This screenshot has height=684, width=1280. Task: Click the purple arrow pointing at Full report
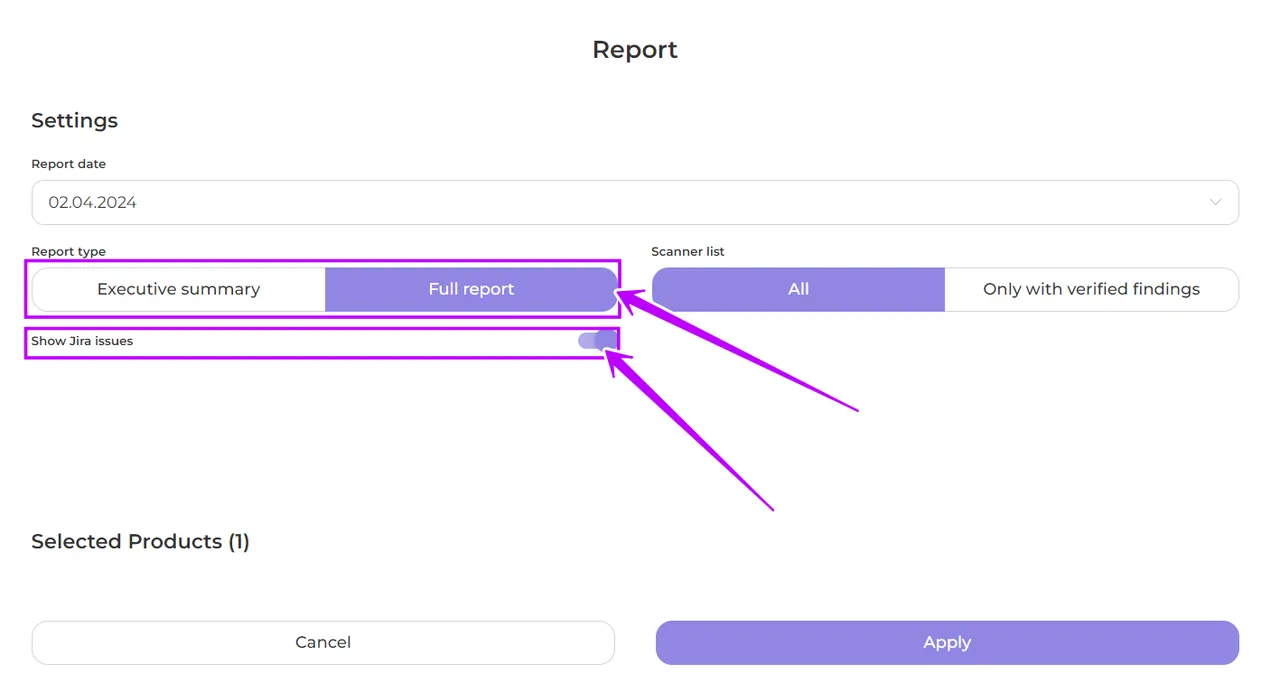coord(740,351)
